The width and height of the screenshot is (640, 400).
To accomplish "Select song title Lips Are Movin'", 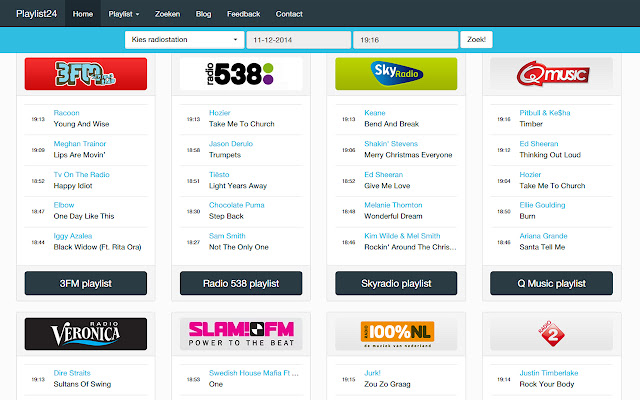I will [79, 155].
